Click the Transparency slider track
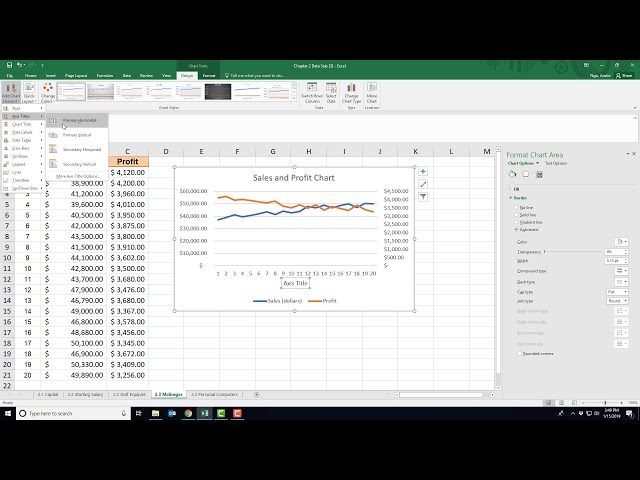Image resolution: width=640 pixels, height=480 pixels. tap(573, 252)
